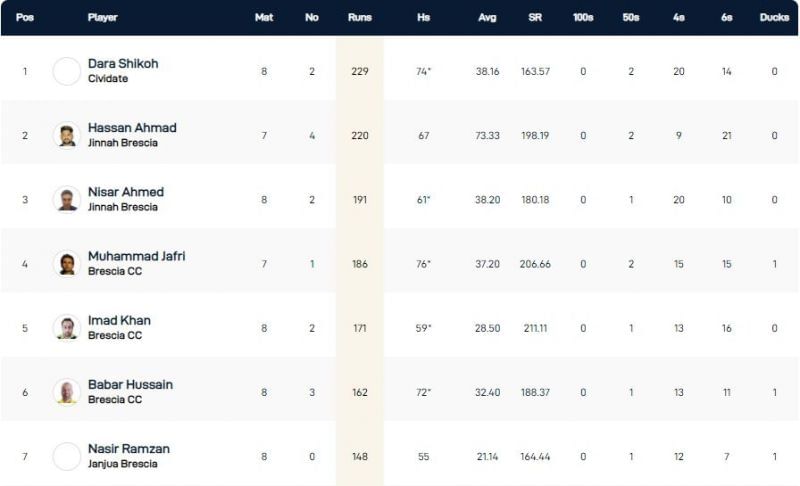Click Hassan Ahmad's player photo
The width and height of the screenshot is (800, 486).
[x=67, y=135]
